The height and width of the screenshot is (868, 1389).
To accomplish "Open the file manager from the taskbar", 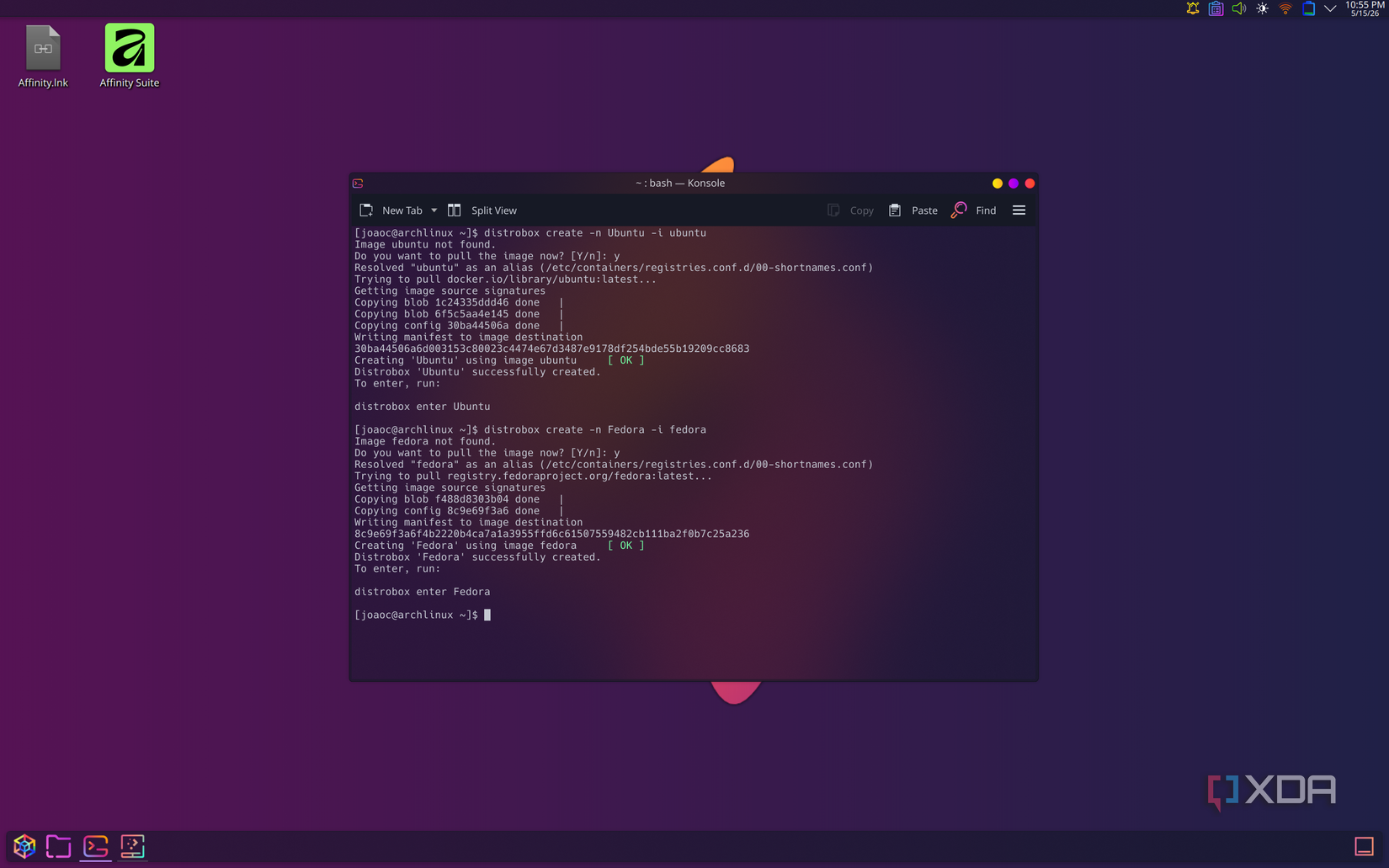I will [x=59, y=846].
